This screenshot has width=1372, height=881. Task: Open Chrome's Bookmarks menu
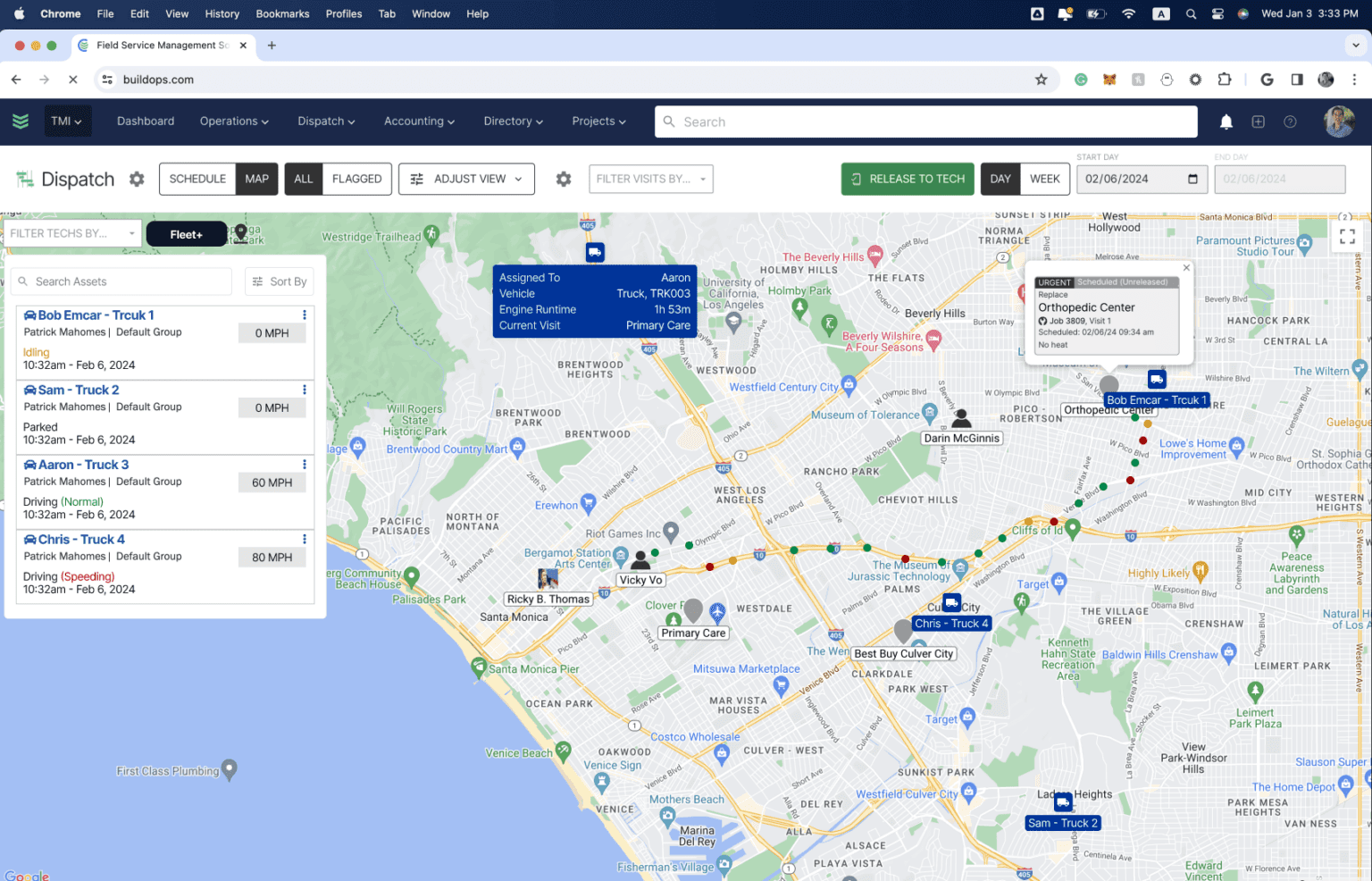tap(282, 13)
